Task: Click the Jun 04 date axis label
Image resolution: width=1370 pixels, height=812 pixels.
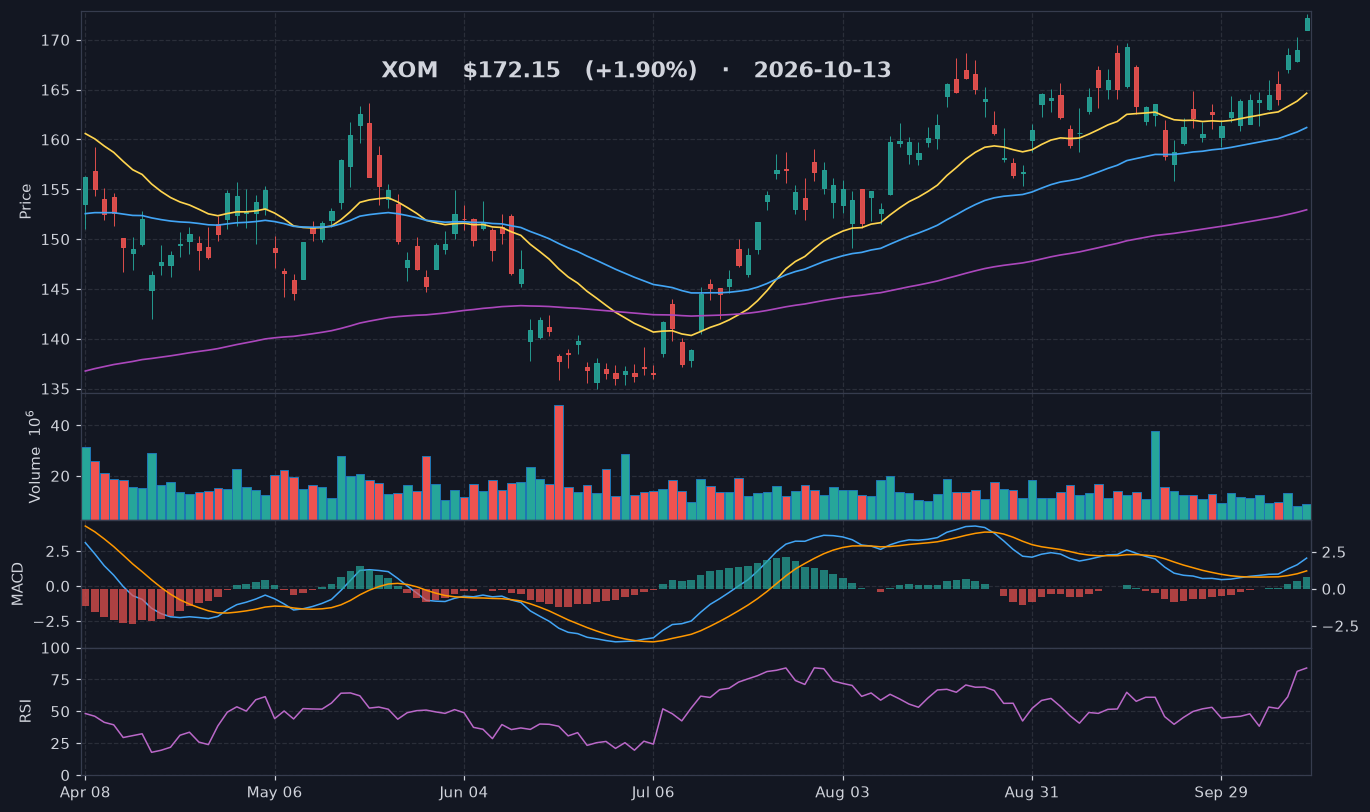Action: click(x=464, y=792)
